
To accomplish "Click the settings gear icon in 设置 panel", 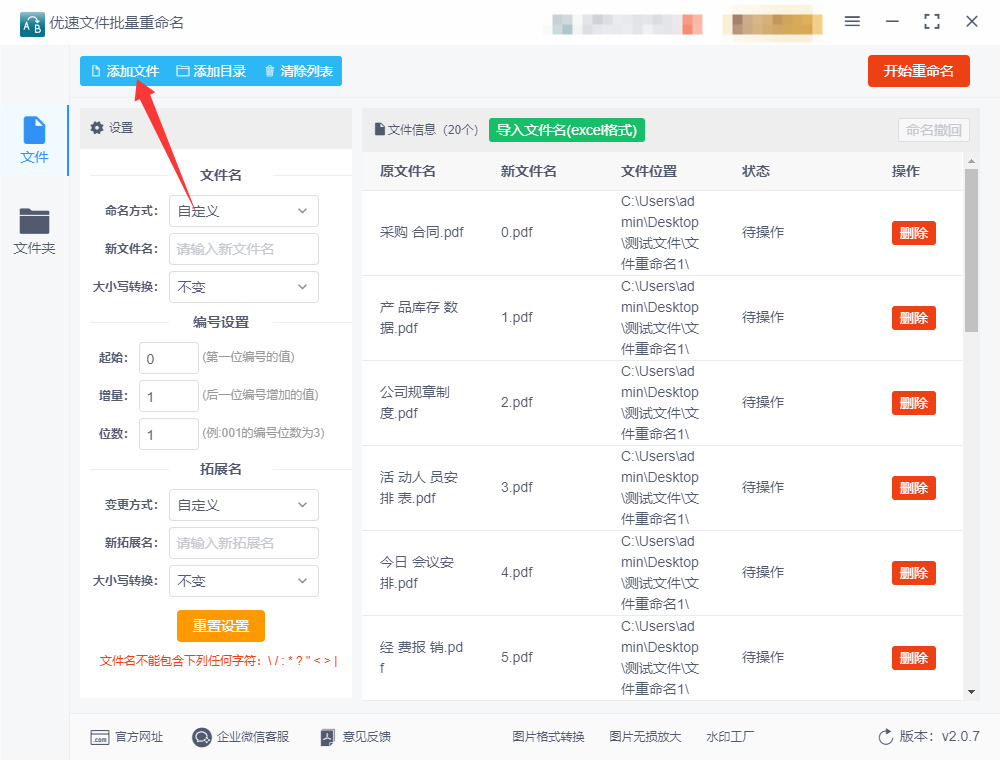I will 97,128.
